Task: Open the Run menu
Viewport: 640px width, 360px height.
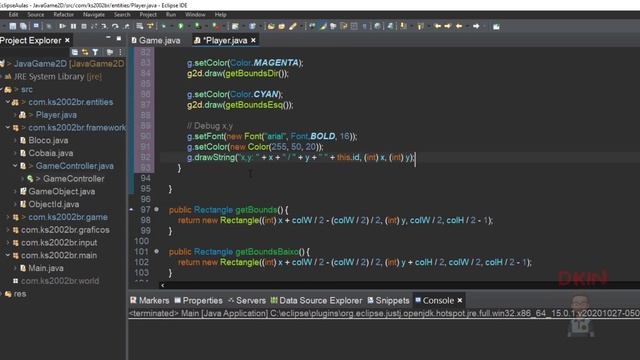Action: click(x=171, y=15)
